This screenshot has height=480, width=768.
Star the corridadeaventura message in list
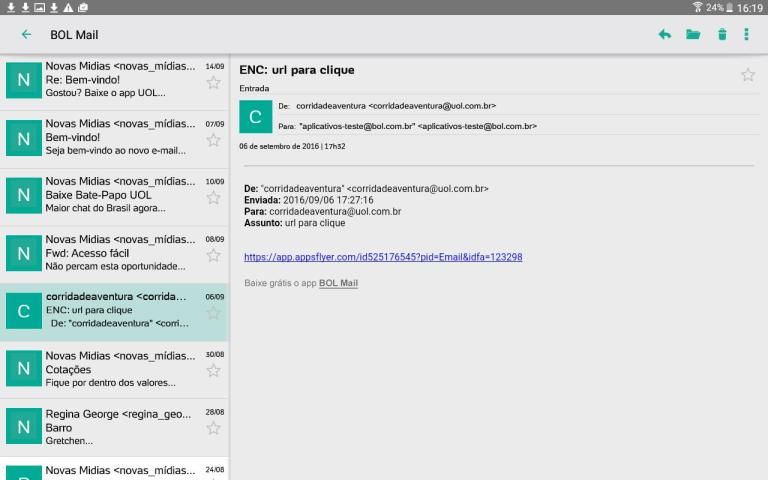[x=214, y=313]
